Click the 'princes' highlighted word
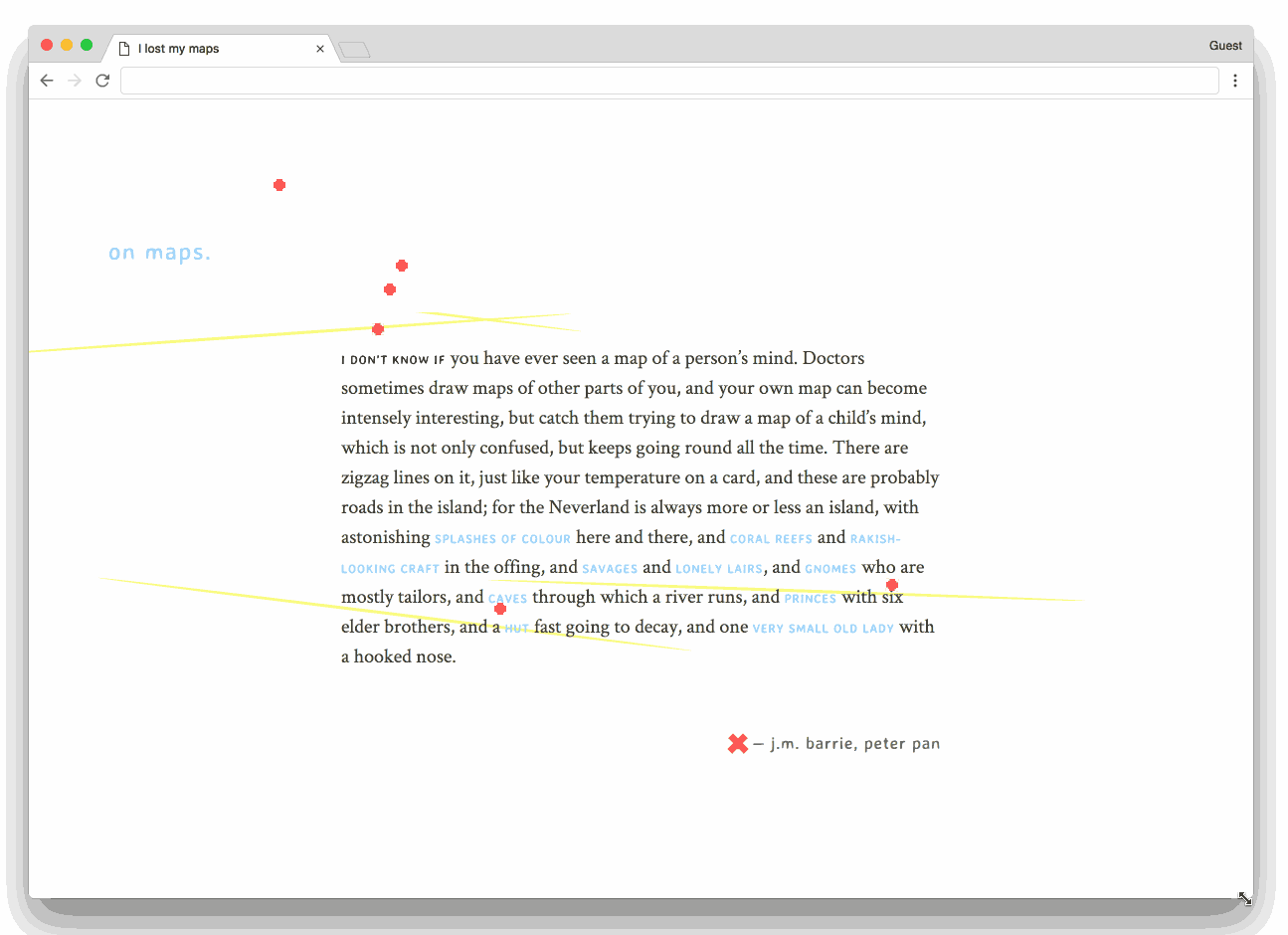The image size is (1288, 935). (810, 599)
